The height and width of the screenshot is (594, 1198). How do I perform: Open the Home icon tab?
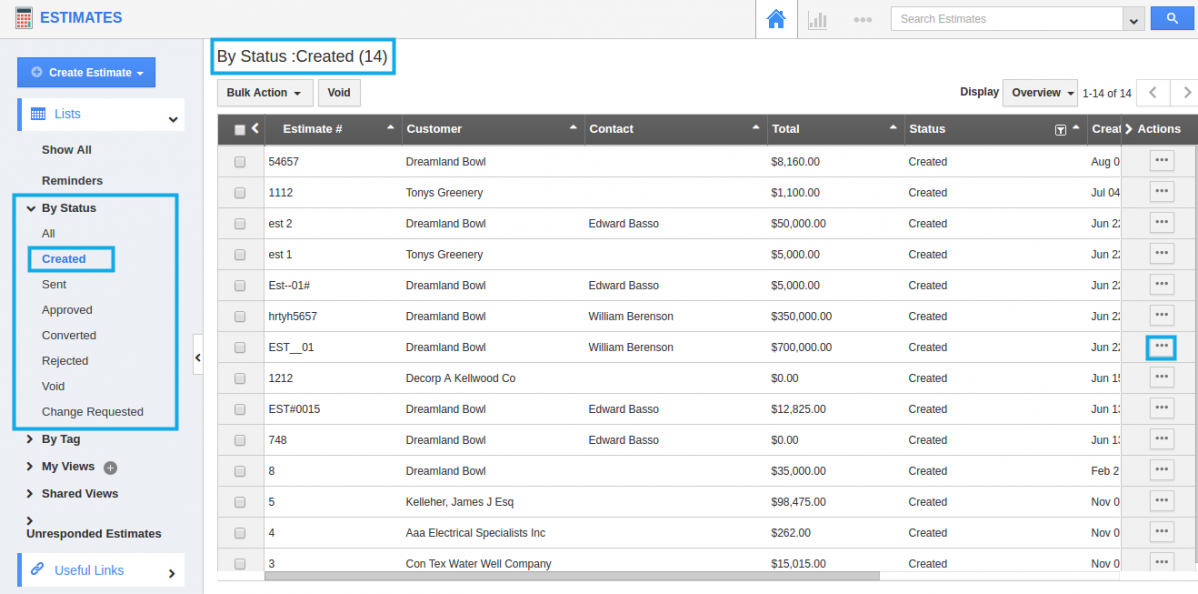[775, 20]
